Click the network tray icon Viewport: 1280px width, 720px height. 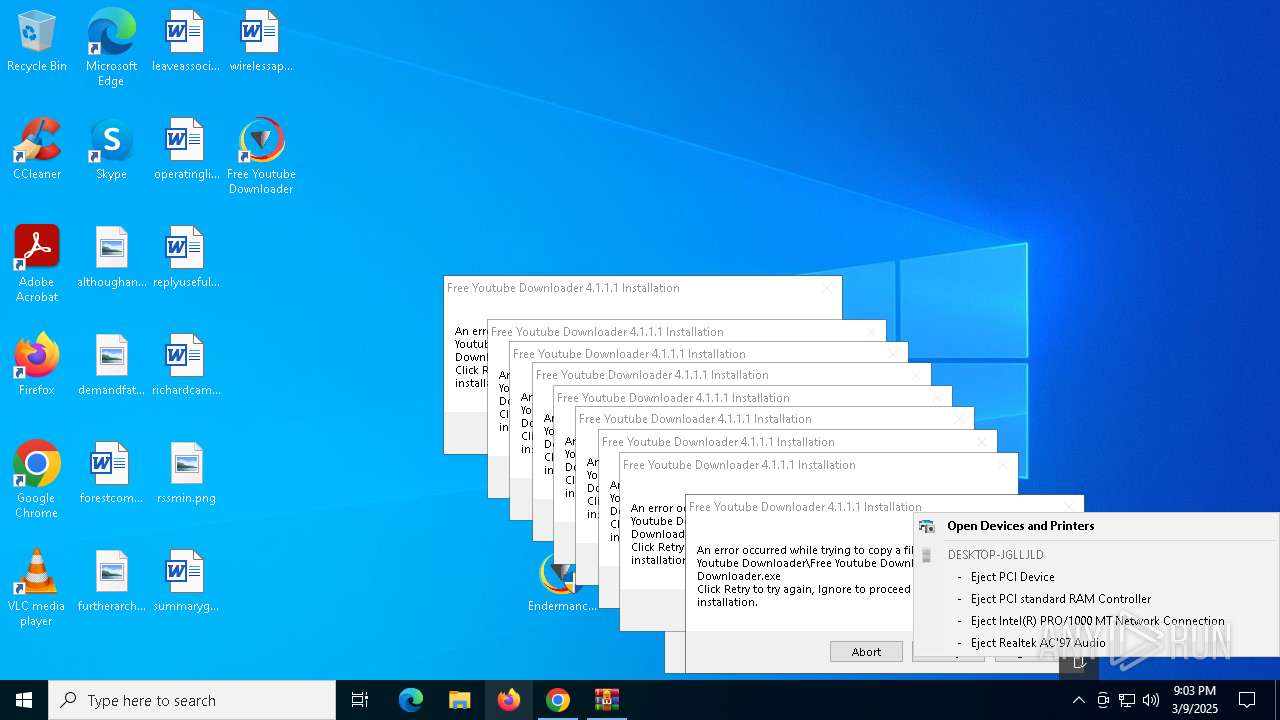[1127, 700]
